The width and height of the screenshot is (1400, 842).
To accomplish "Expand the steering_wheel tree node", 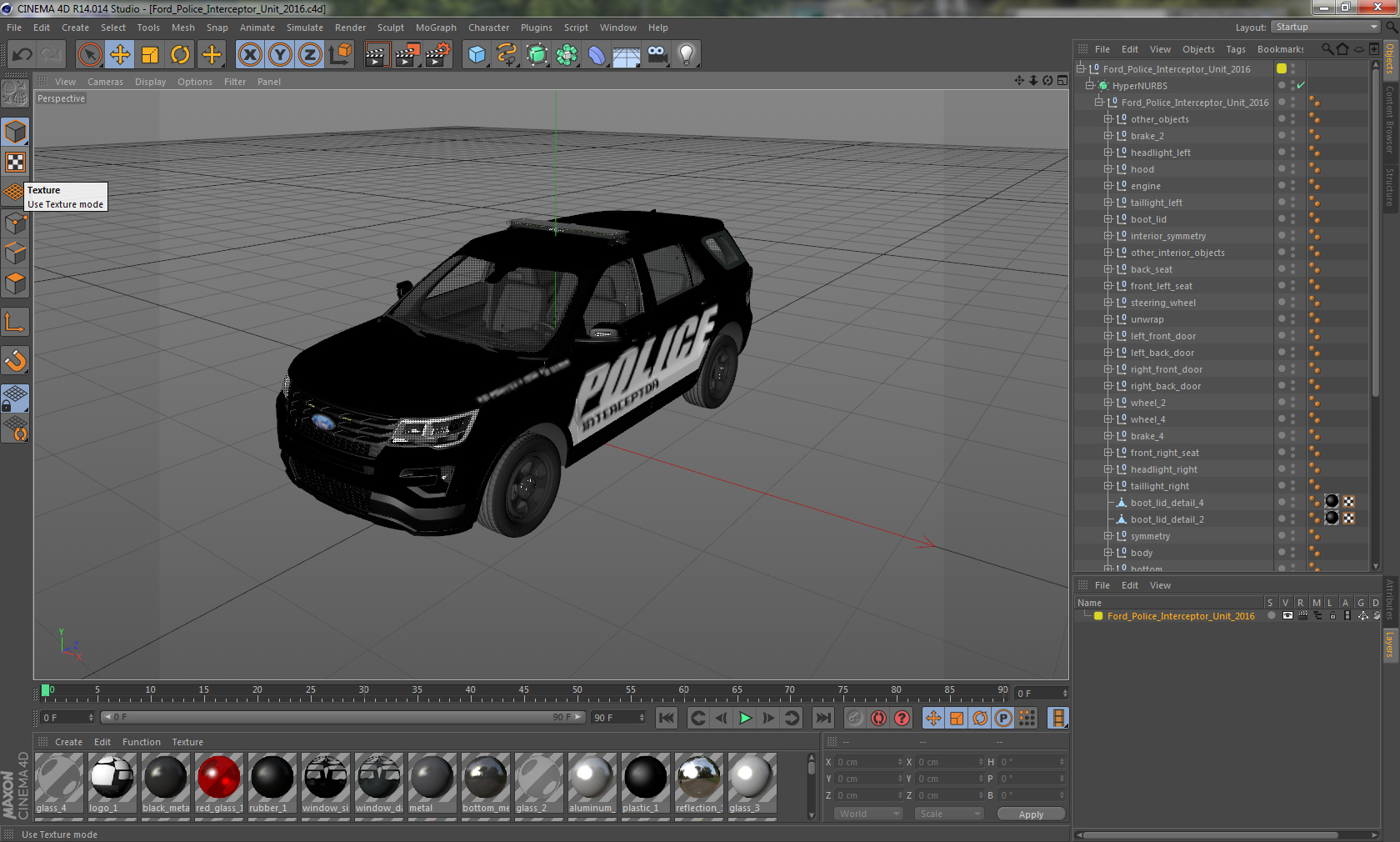I will [1108, 303].
